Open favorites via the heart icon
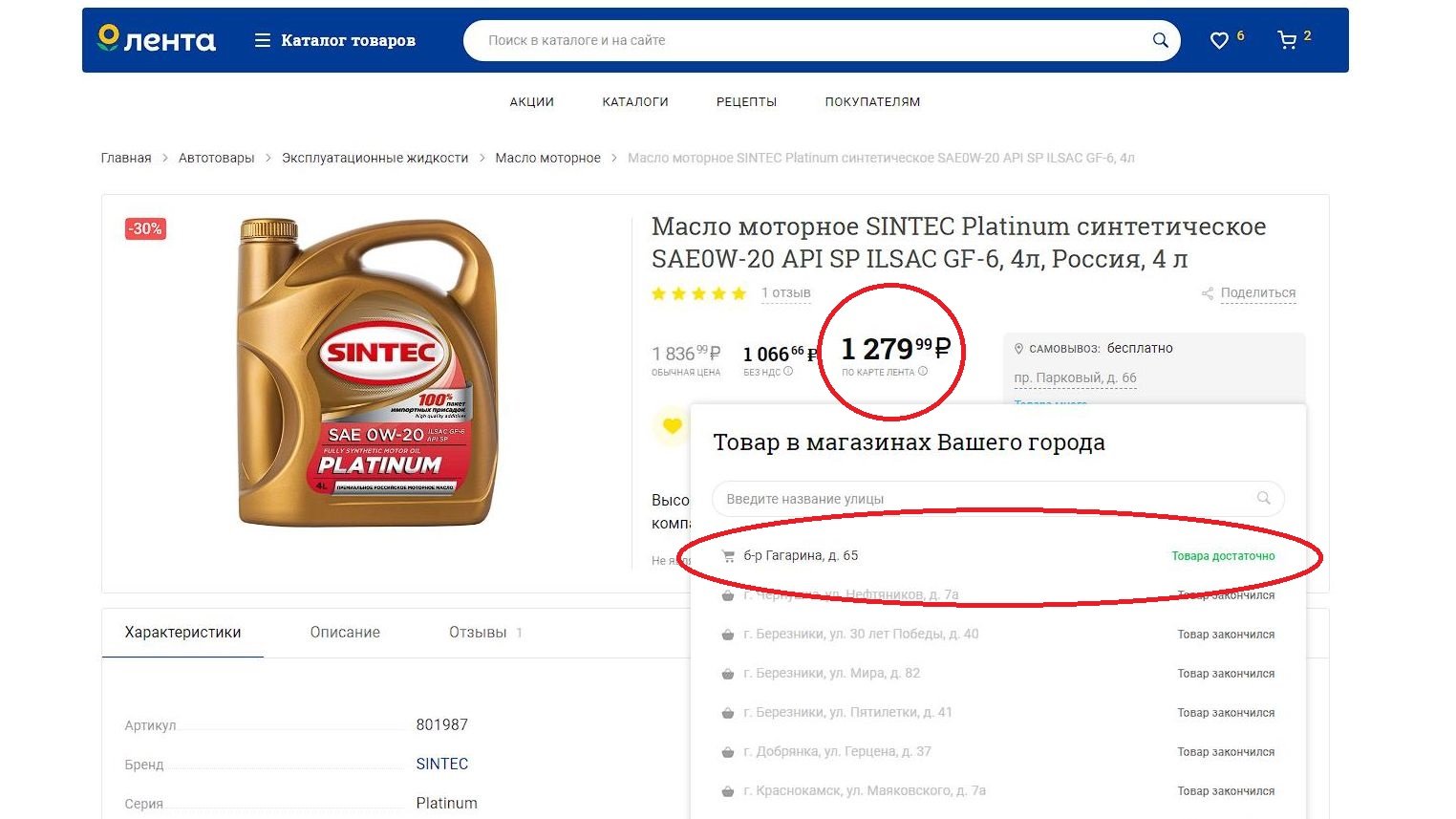Viewport: 1456px width, 819px height. (x=1219, y=40)
